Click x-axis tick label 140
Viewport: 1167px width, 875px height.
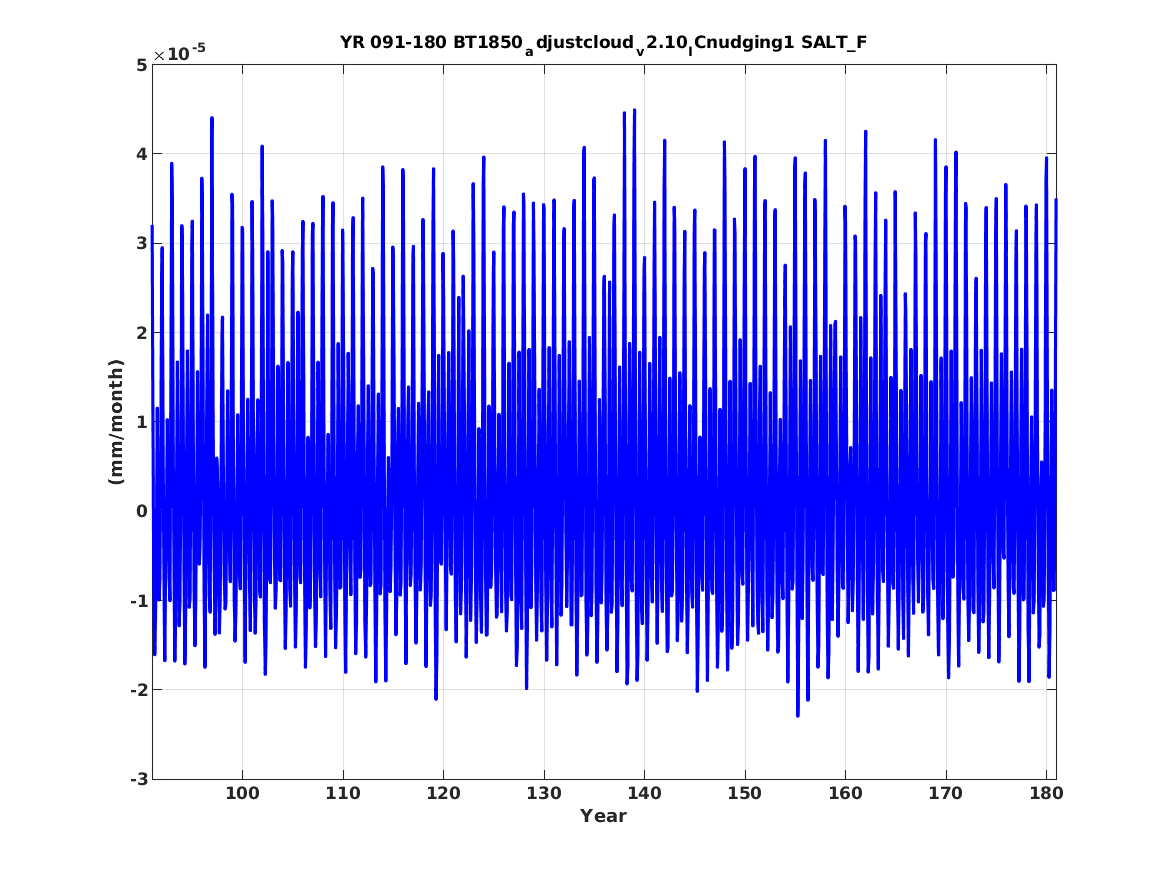tap(644, 793)
